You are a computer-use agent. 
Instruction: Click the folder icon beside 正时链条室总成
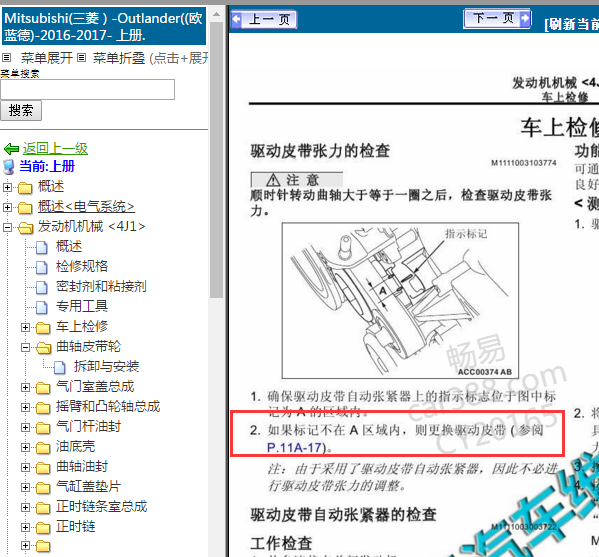tap(43, 508)
